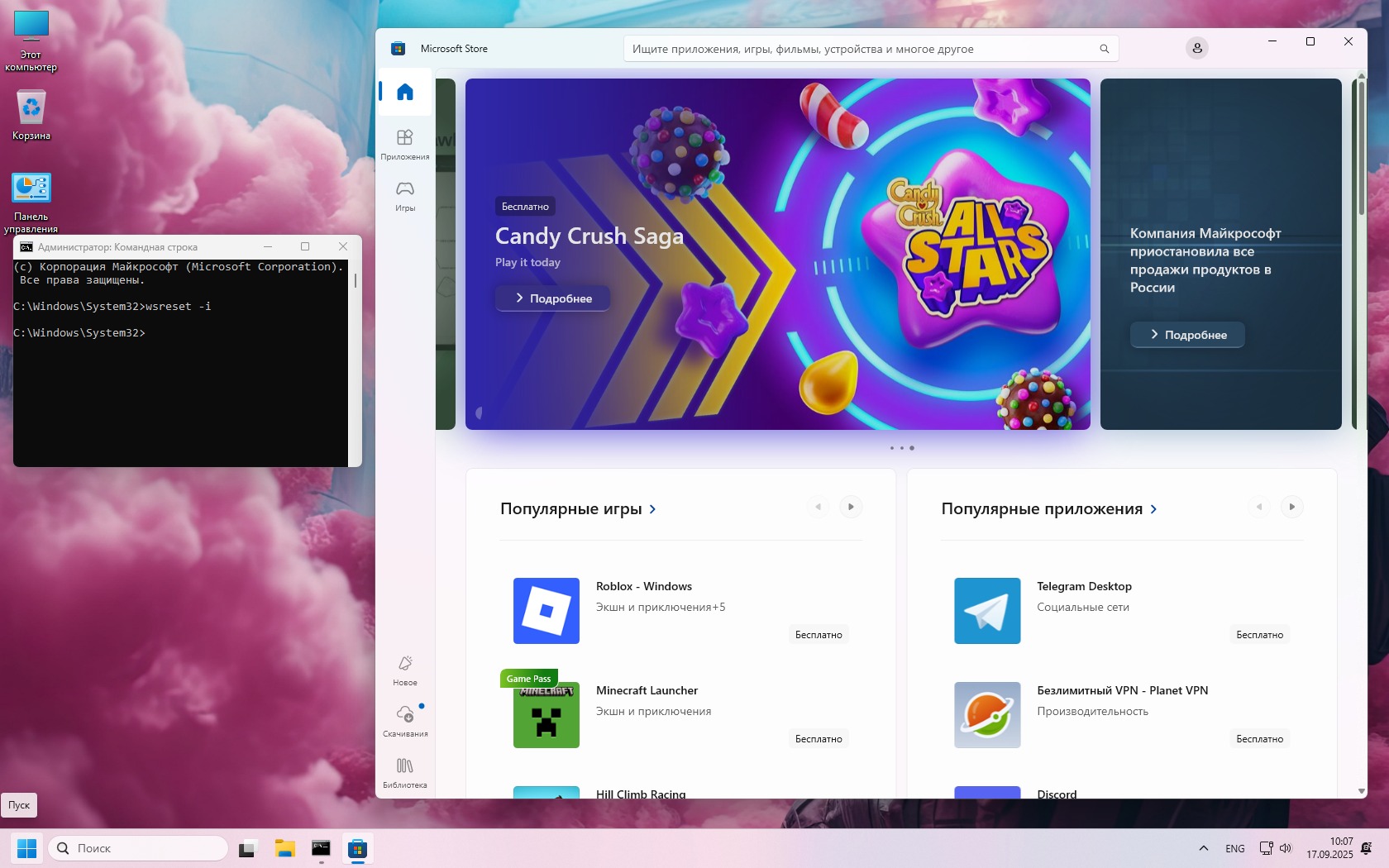The width and height of the screenshot is (1389, 868).
Task: Click the Бесплатно button for Telegram Desktop
Action: pyautogui.click(x=1259, y=635)
